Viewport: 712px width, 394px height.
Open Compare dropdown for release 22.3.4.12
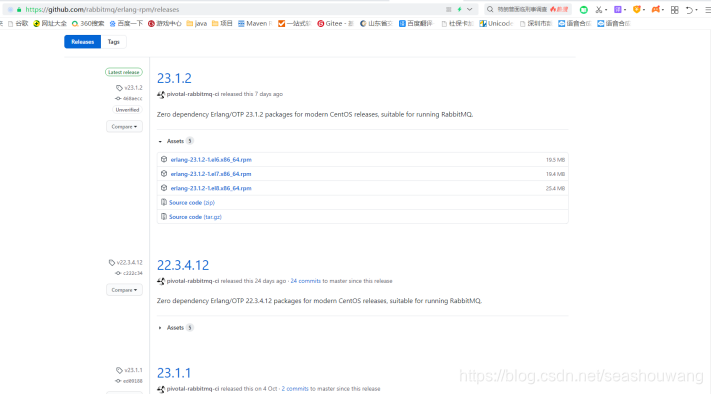[124, 290]
